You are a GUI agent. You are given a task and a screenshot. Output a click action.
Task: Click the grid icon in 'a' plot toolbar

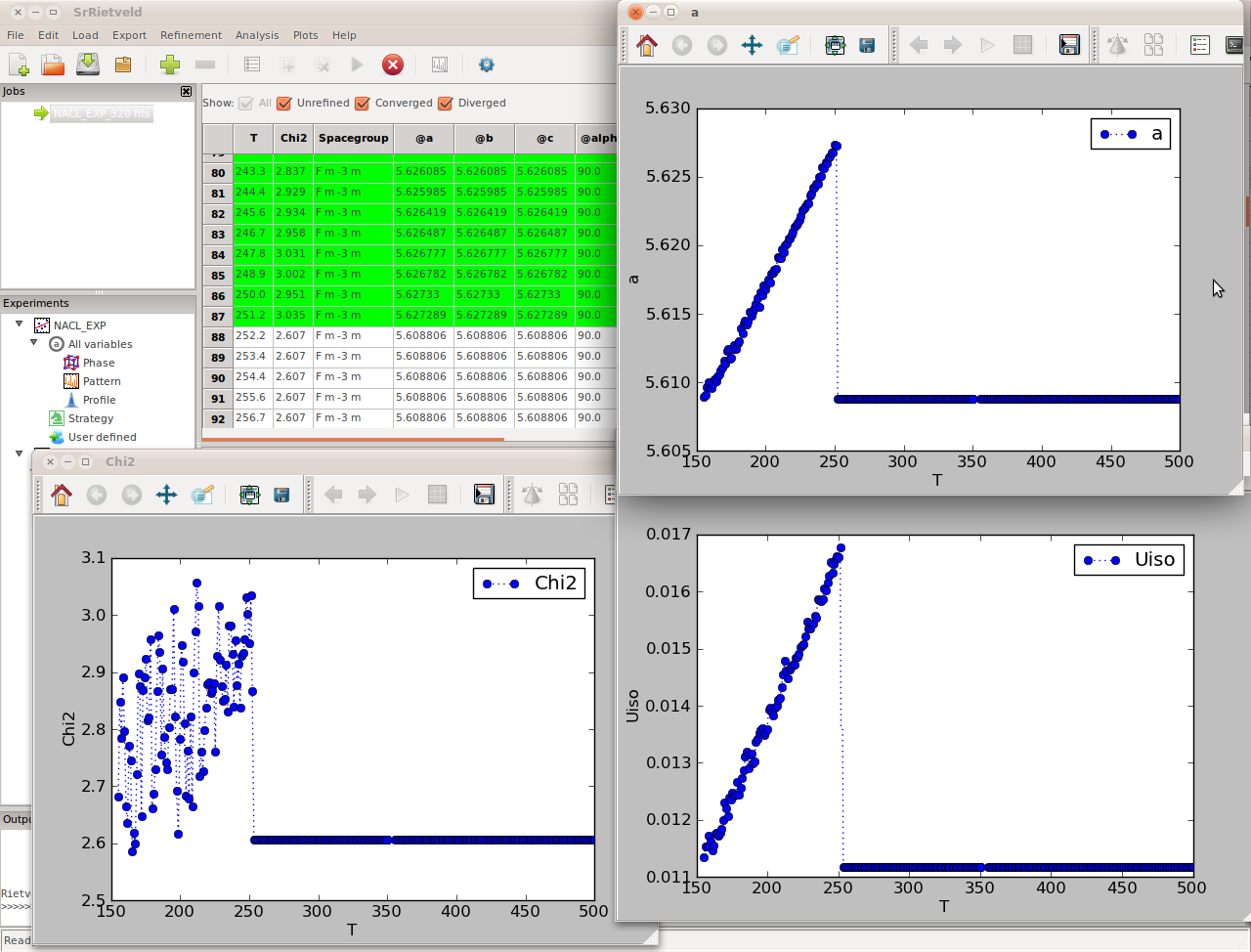[1022, 45]
